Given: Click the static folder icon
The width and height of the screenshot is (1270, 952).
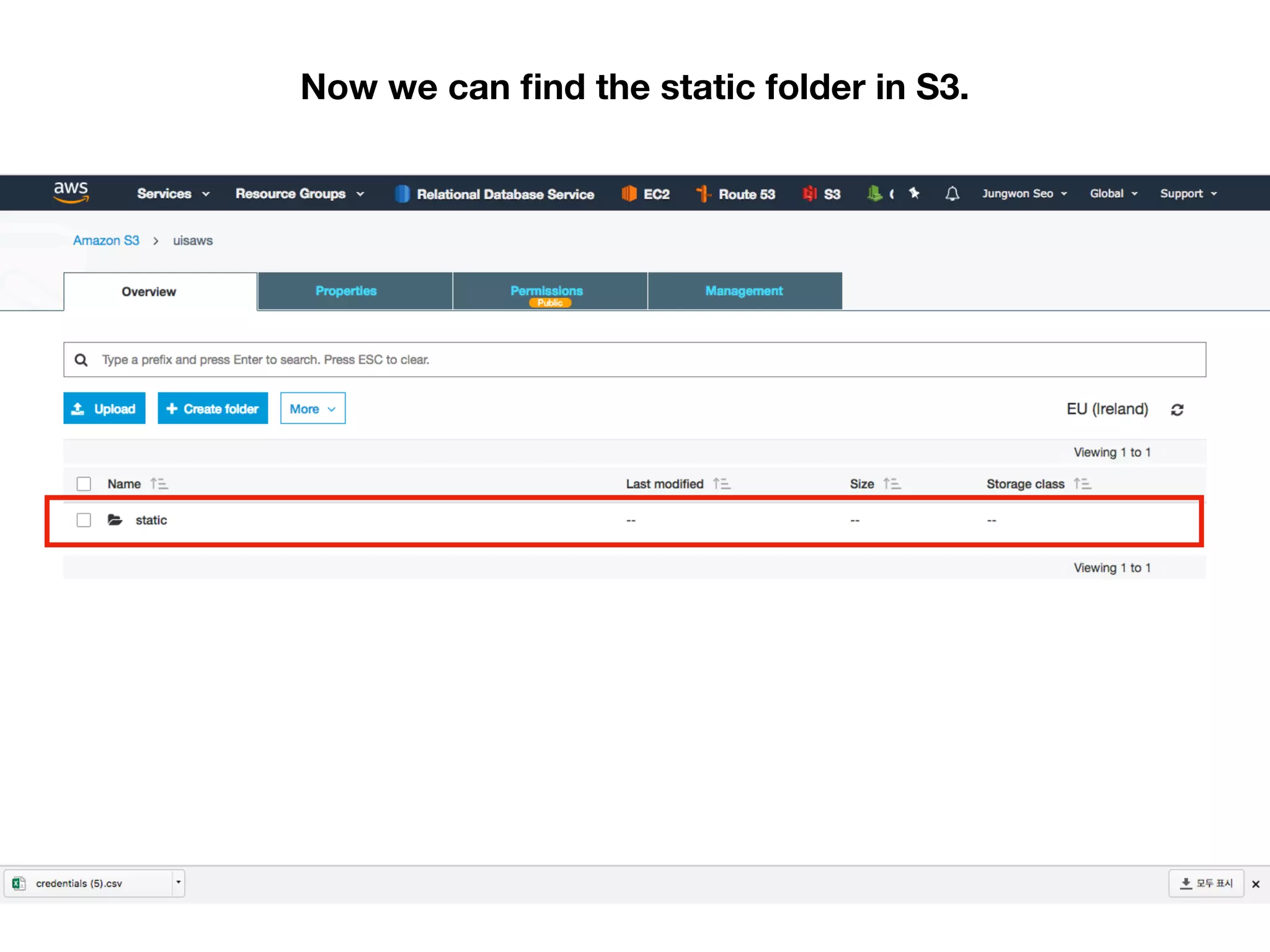Looking at the screenshot, I should 115,520.
